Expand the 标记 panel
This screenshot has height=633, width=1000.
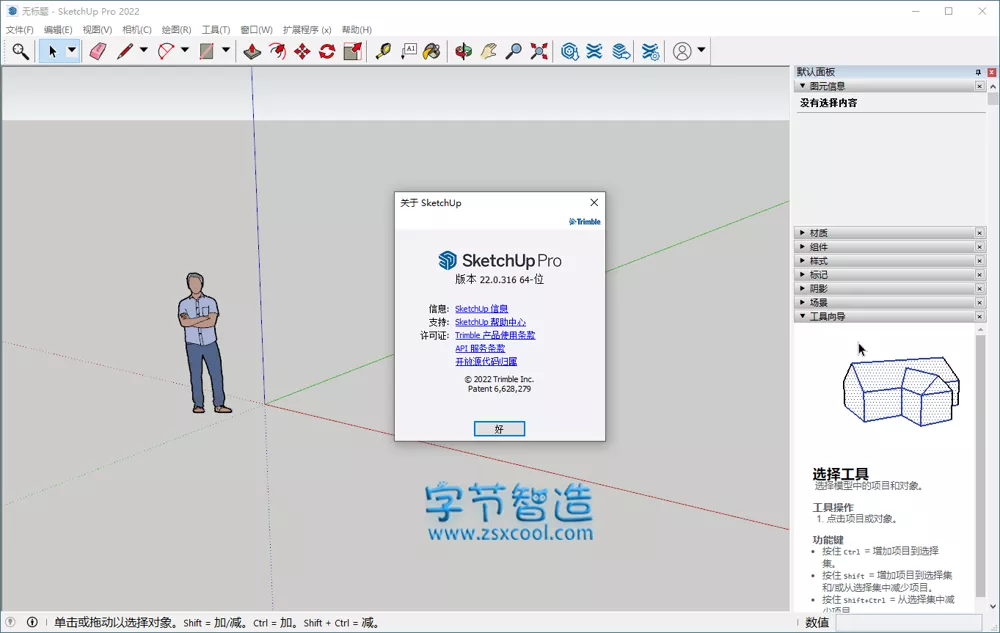(x=802, y=274)
